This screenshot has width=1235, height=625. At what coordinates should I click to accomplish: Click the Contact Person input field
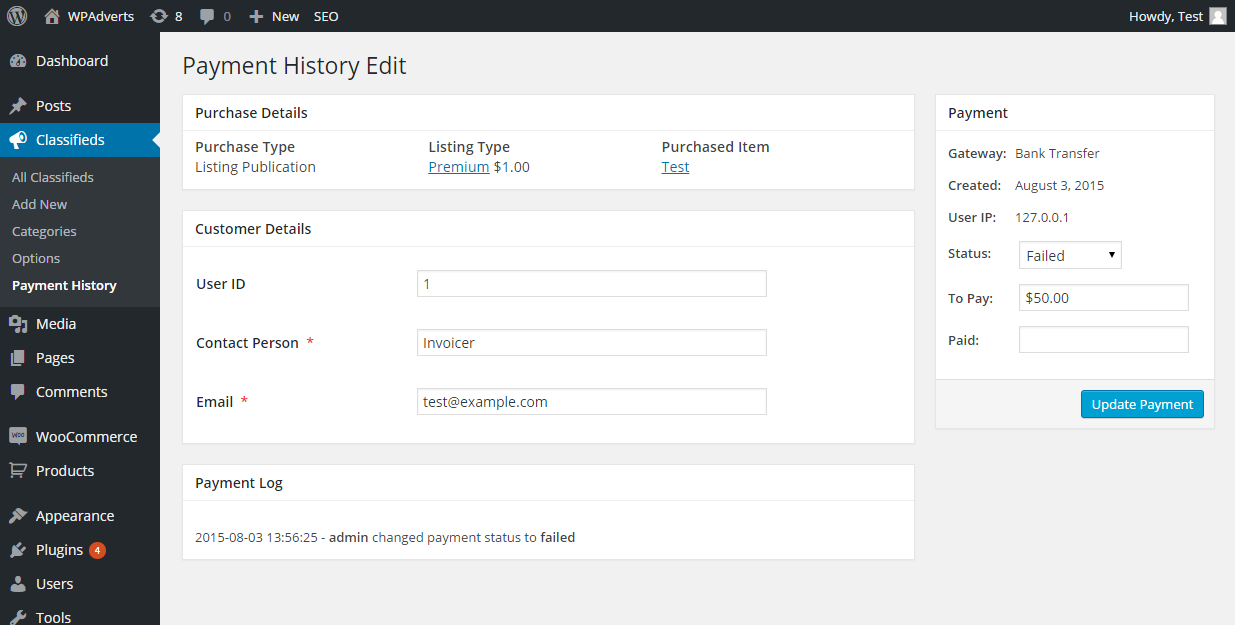(591, 343)
